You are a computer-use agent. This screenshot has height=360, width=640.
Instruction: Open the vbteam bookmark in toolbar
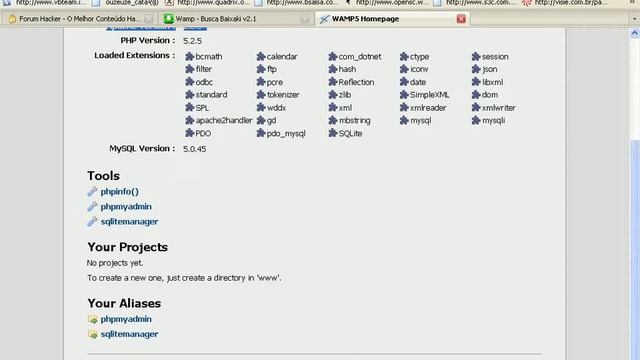pos(46,3)
